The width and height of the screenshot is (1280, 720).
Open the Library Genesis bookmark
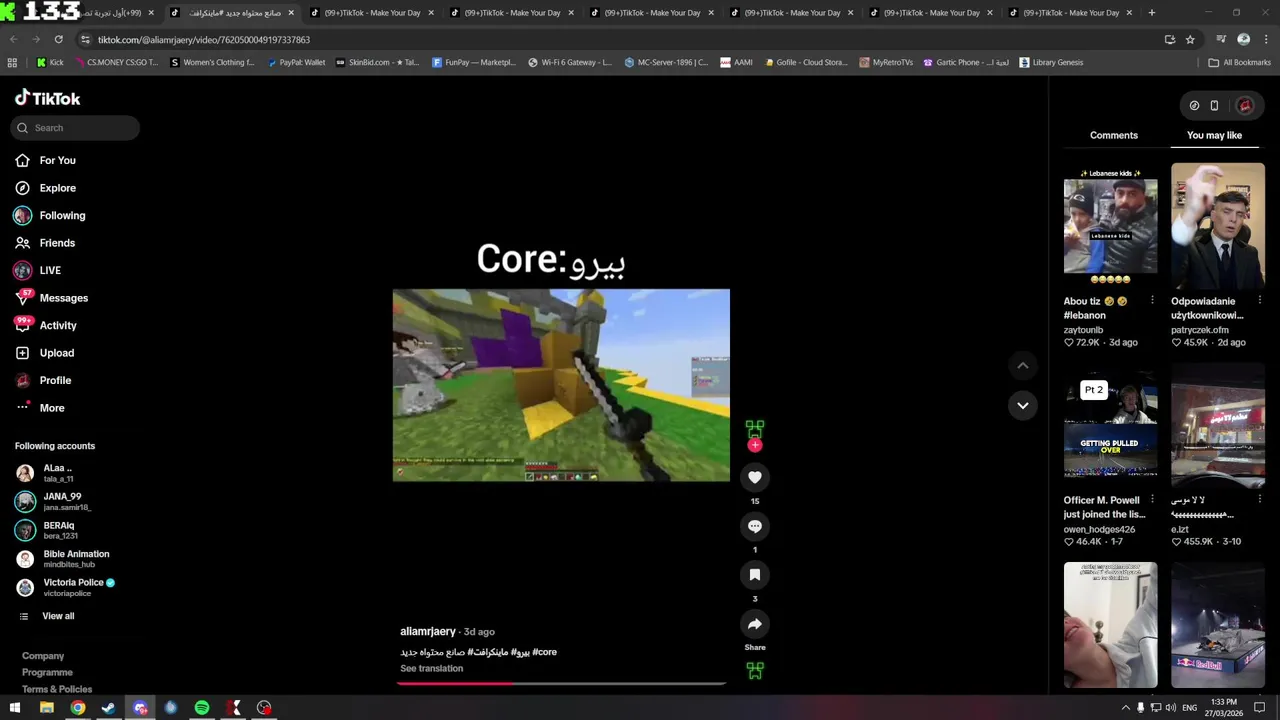click(x=1051, y=62)
